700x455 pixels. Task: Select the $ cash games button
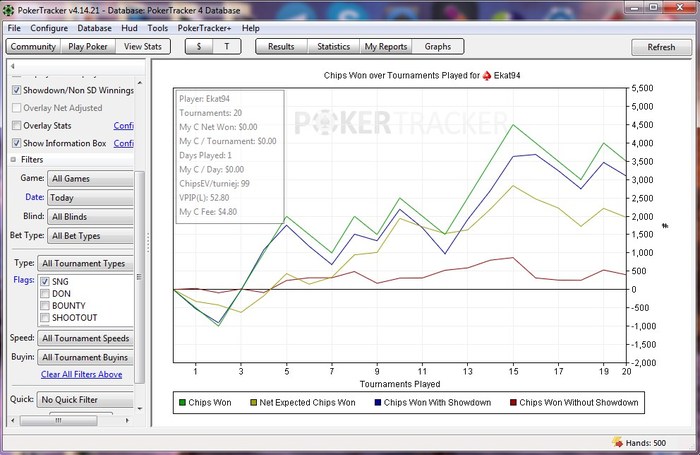pyautogui.click(x=199, y=46)
